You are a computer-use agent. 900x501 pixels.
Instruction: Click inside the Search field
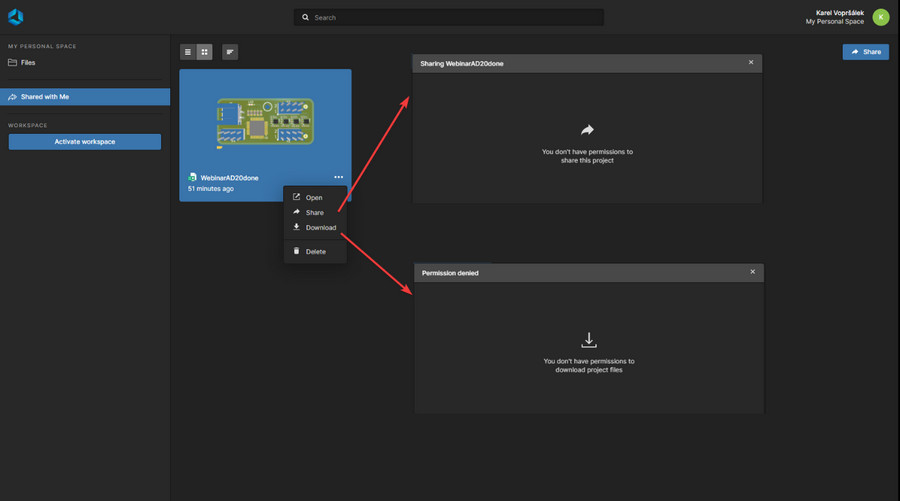click(x=449, y=17)
